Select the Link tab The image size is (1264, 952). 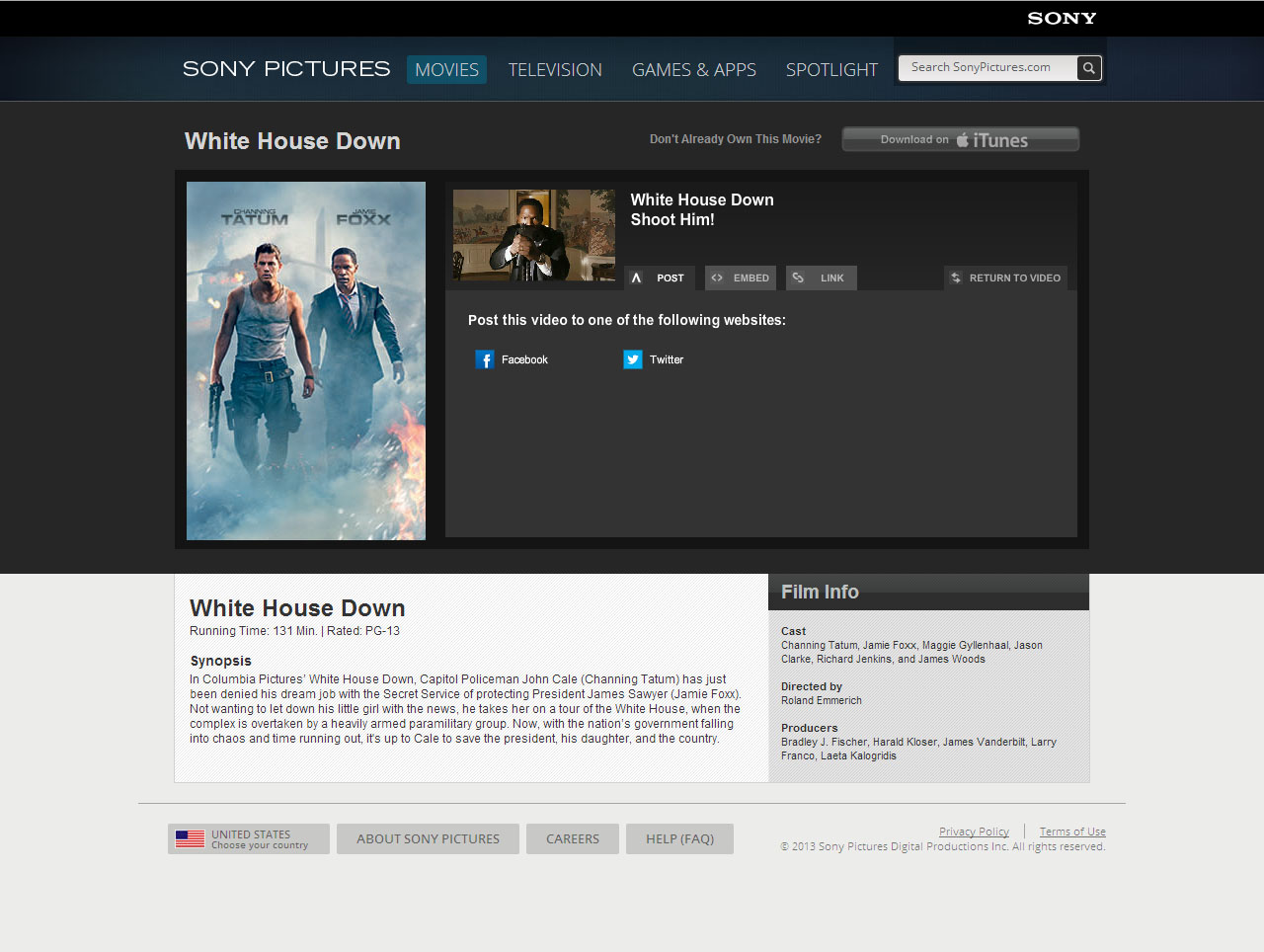coord(822,278)
